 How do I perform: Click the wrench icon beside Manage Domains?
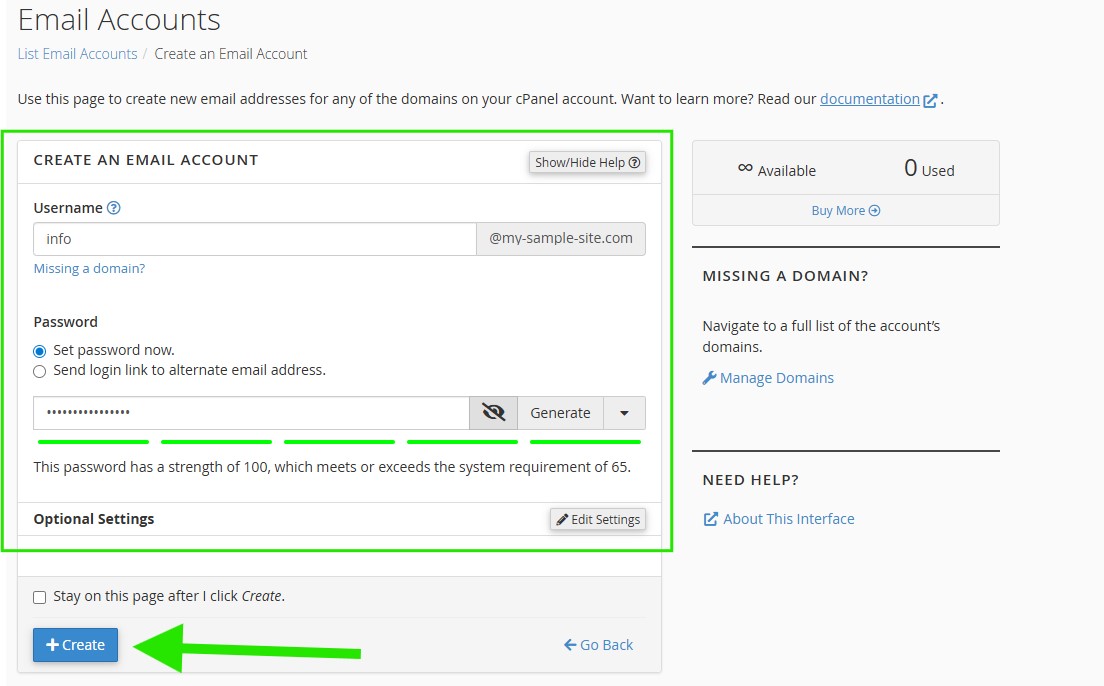tap(709, 378)
